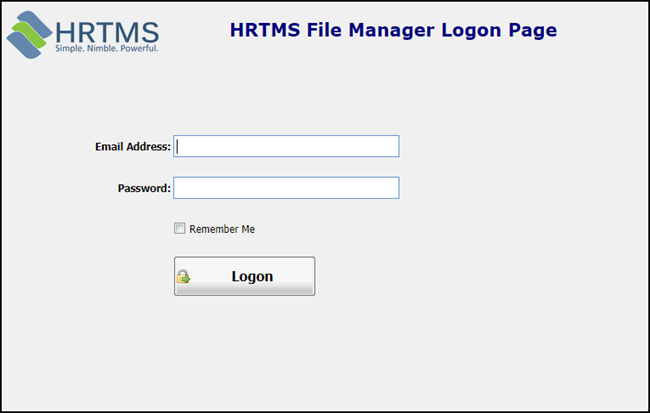Click the Password label
The height and width of the screenshot is (413, 650).
point(144,188)
